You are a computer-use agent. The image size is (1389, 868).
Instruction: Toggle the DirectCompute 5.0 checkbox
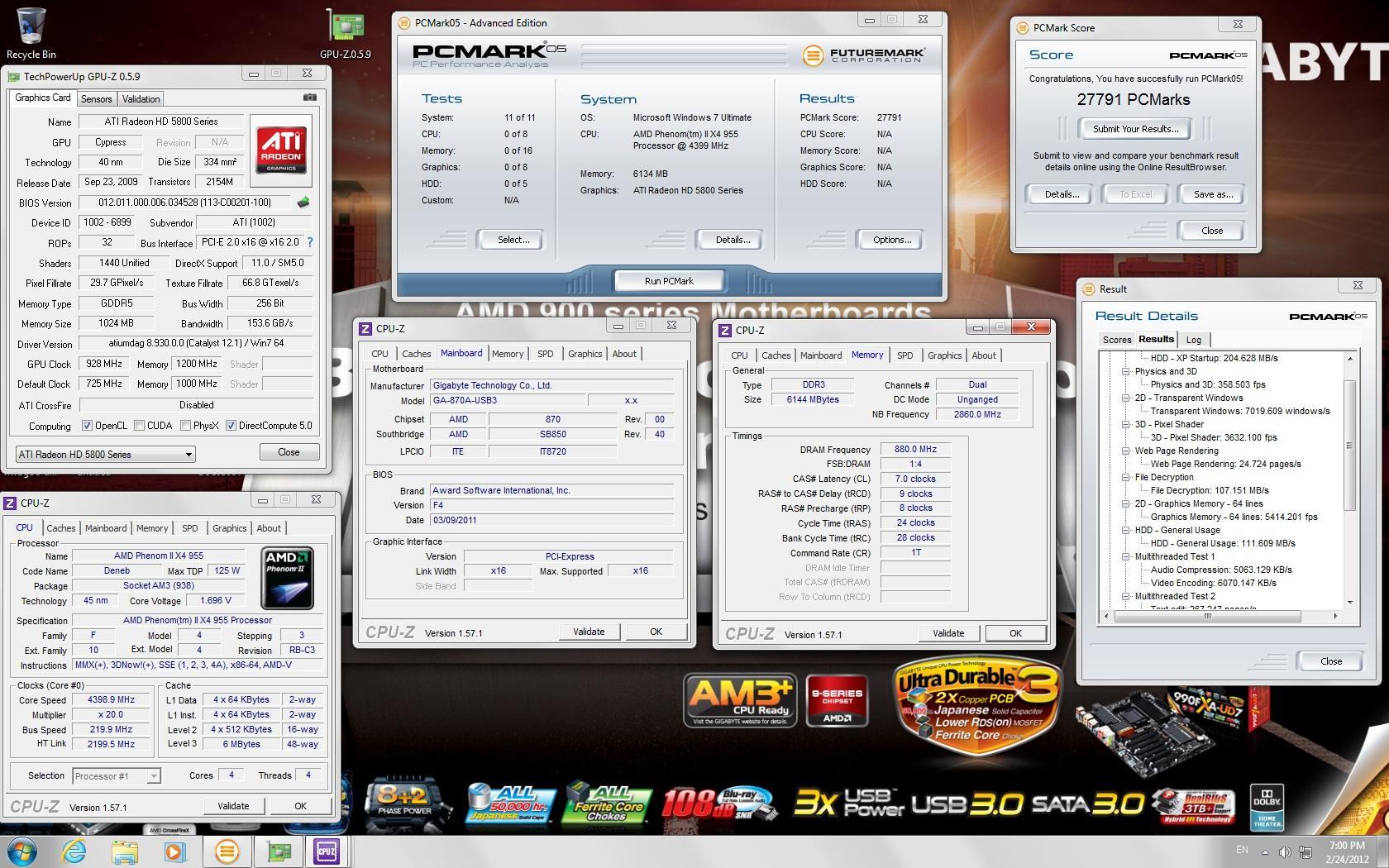tap(231, 426)
